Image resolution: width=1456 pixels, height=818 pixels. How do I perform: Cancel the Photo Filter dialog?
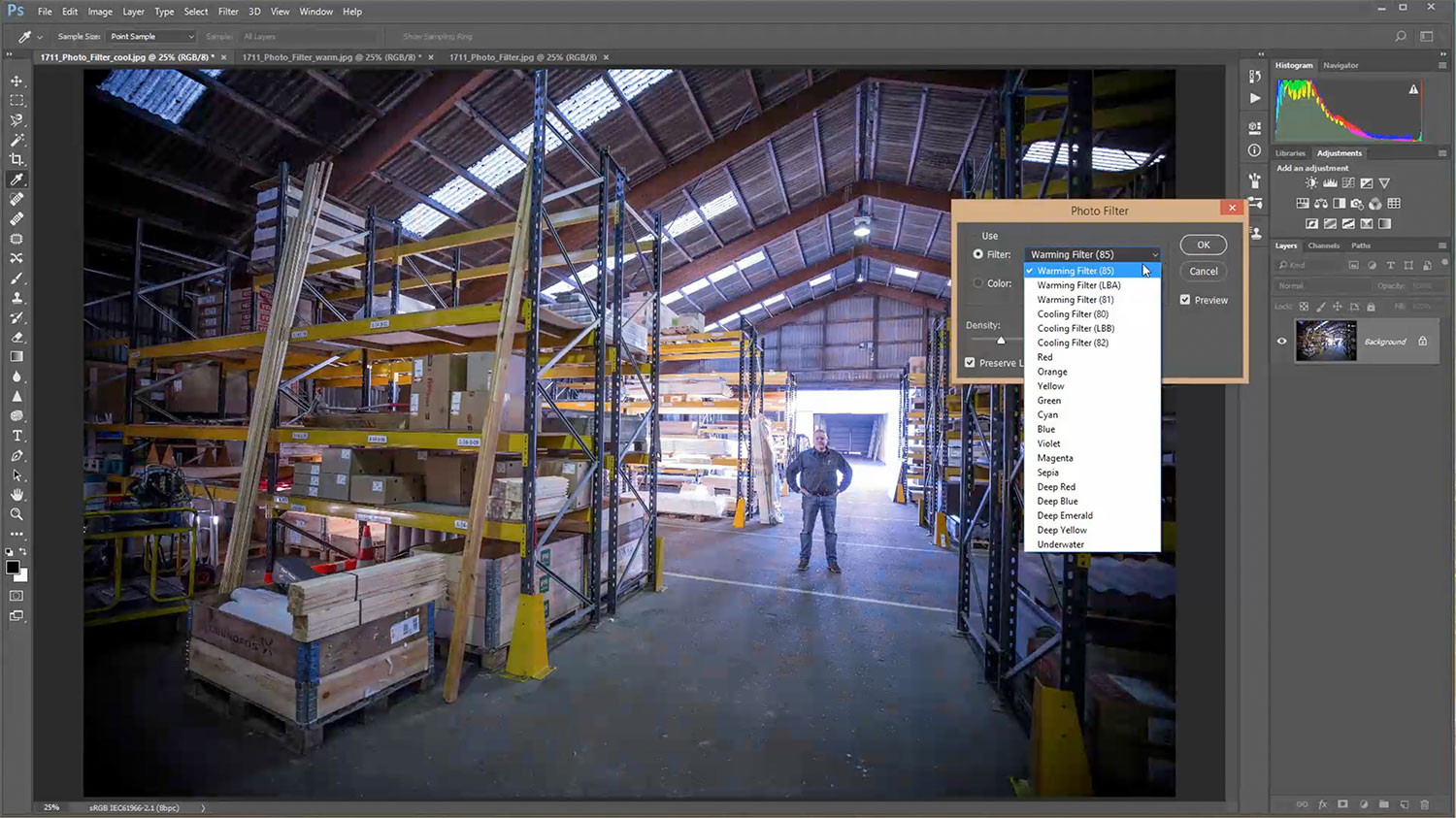click(x=1203, y=272)
